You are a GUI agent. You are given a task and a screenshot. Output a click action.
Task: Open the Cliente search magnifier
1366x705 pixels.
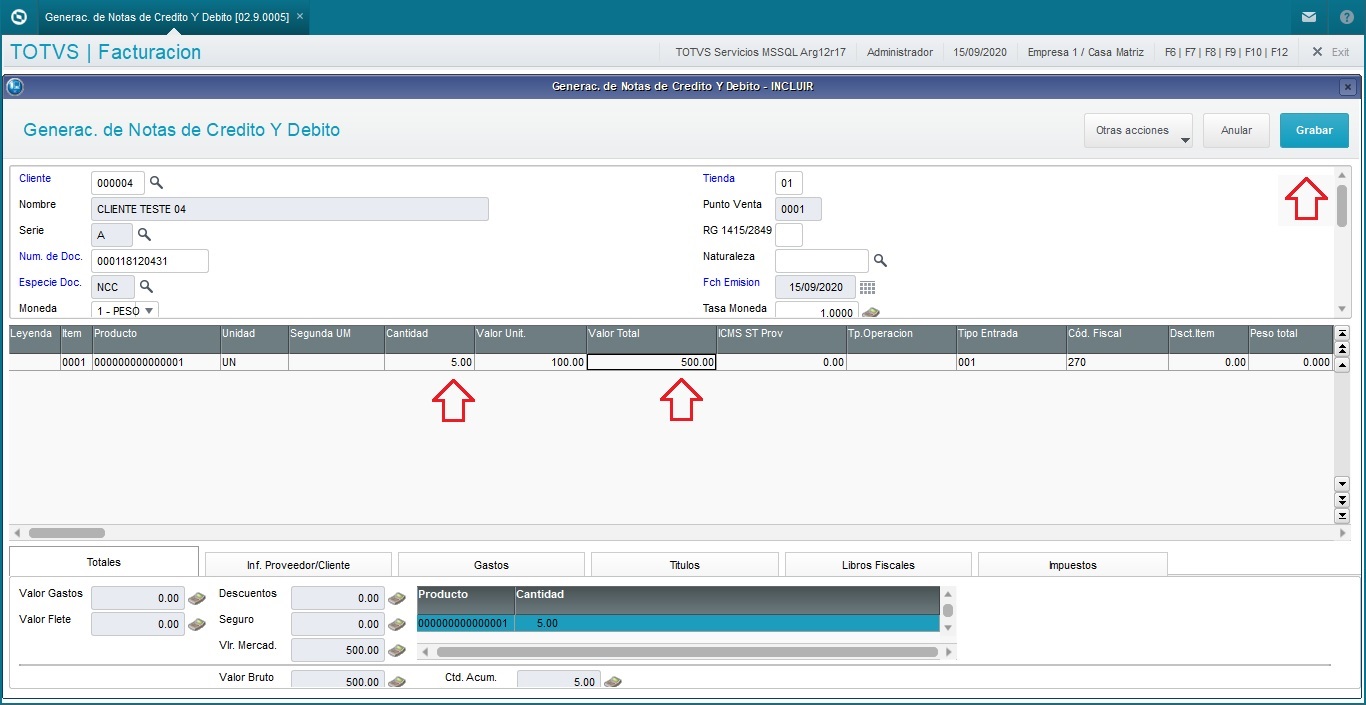pyautogui.click(x=156, y=182)
